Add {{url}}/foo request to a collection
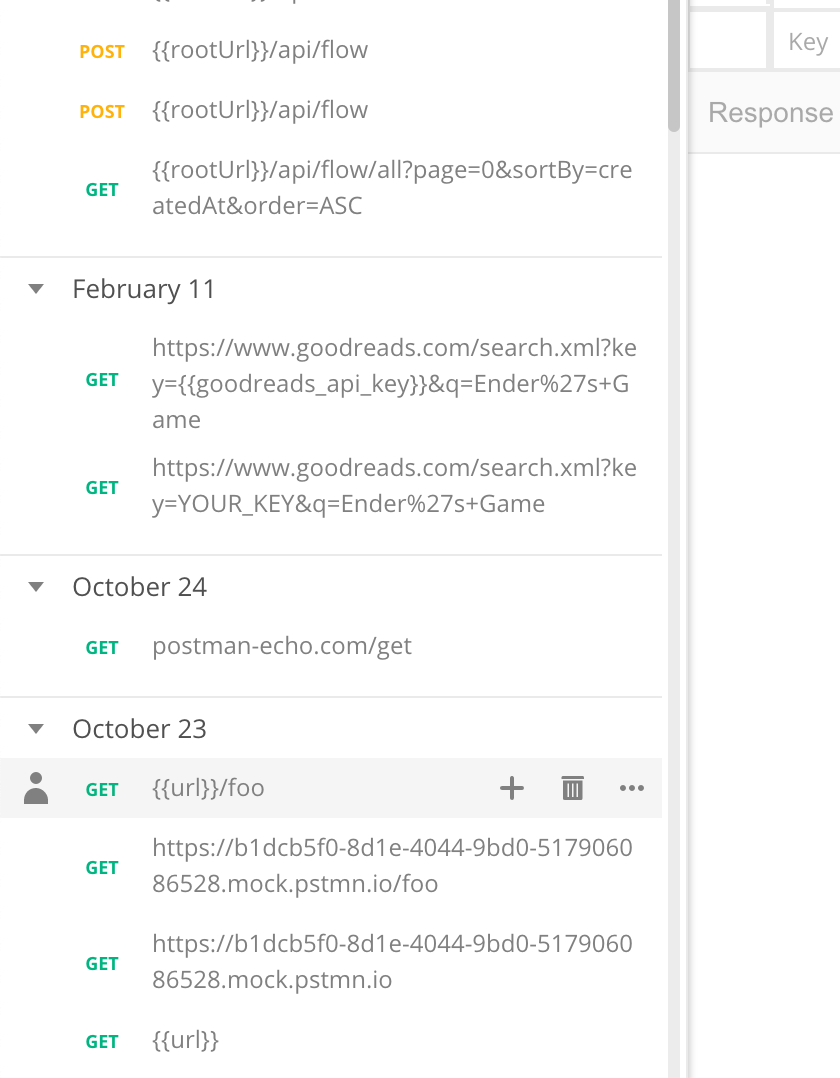This screenshot has width=840, height=1078. tap(512, 788)
